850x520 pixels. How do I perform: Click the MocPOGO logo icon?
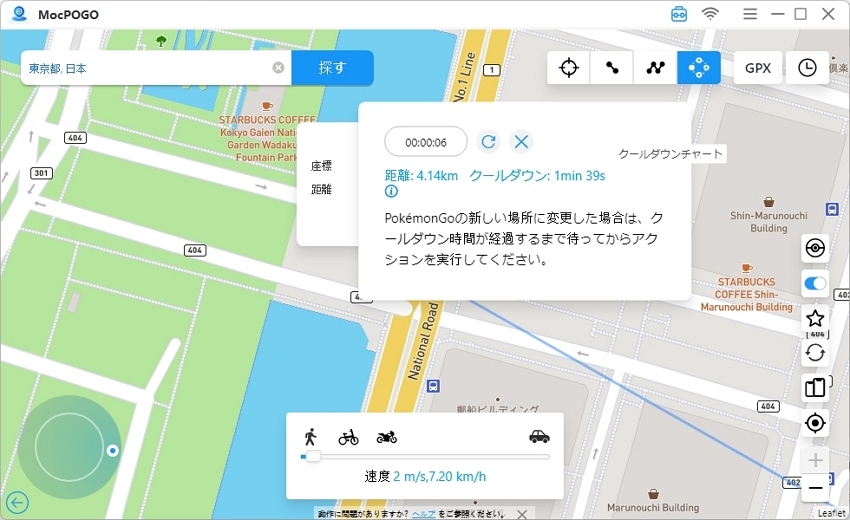19,14
